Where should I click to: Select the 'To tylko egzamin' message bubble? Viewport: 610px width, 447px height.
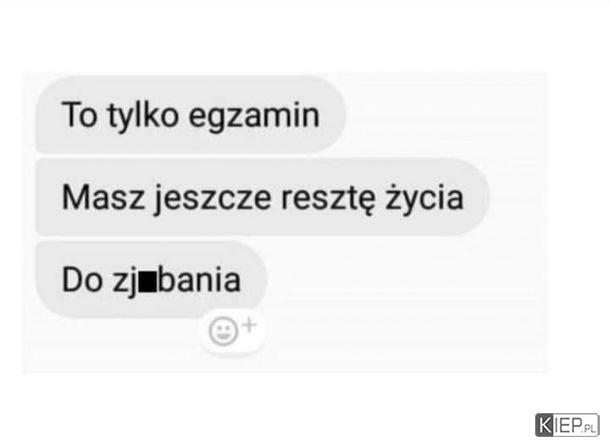(190, 114)
